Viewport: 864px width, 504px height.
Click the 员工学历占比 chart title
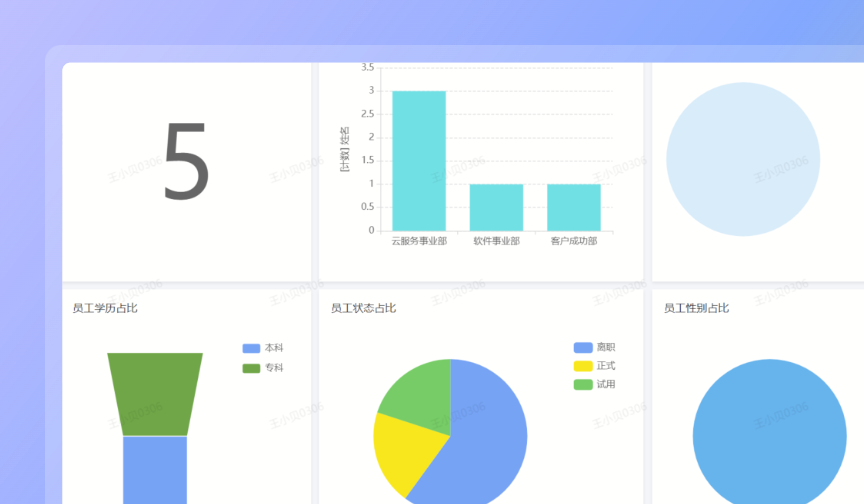point(105,308)
